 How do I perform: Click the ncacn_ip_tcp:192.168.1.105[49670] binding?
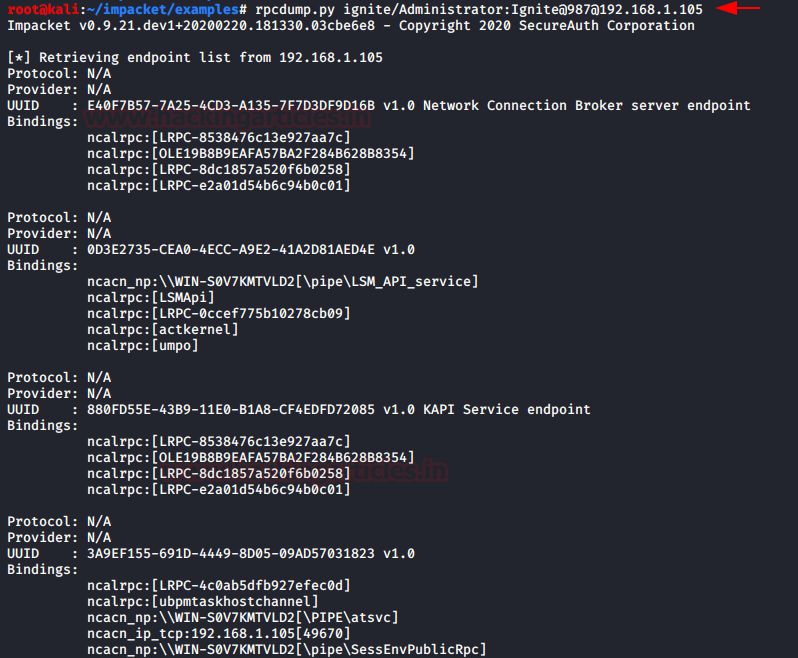[219, 634]
